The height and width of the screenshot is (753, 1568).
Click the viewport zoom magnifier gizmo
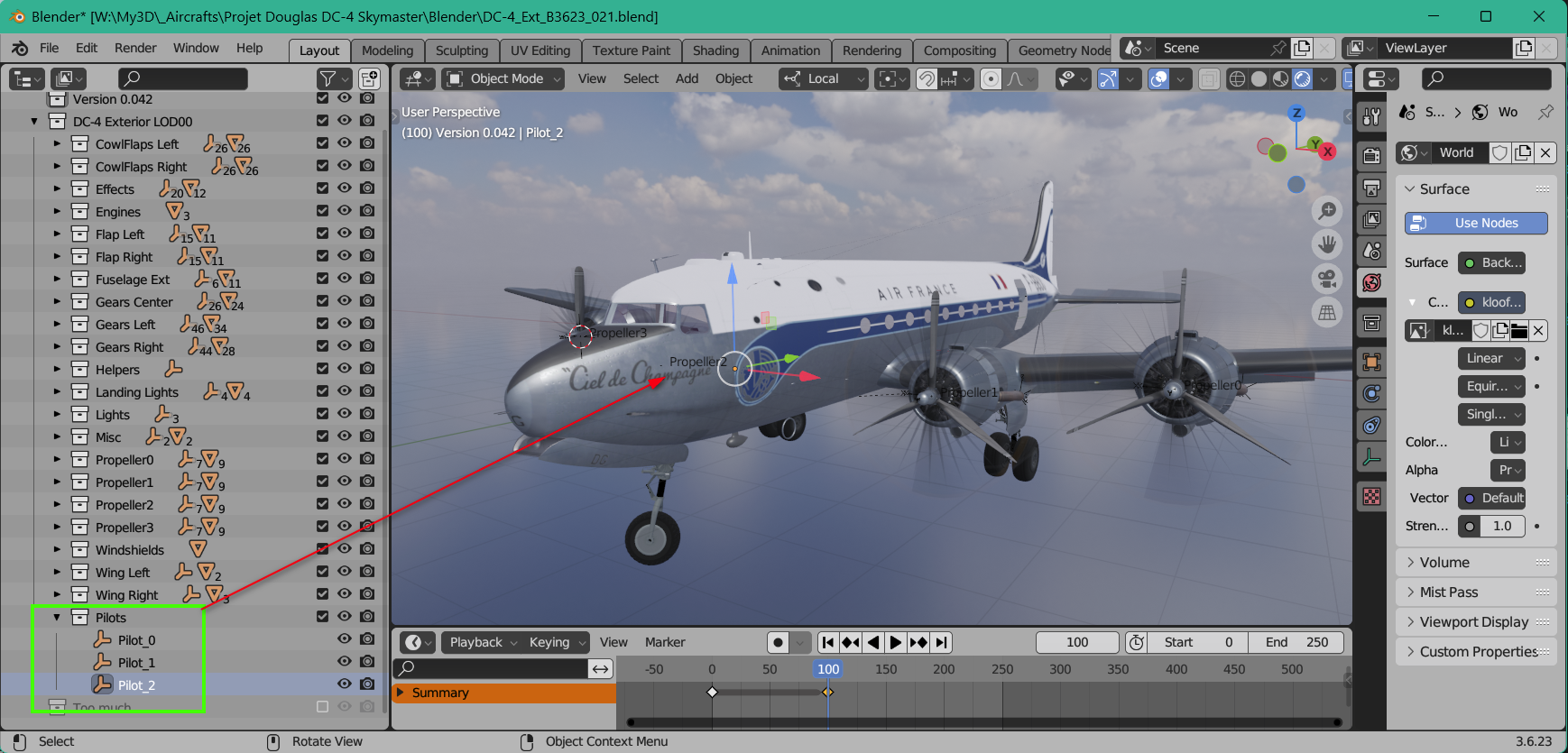click(x=1327, y=211)
